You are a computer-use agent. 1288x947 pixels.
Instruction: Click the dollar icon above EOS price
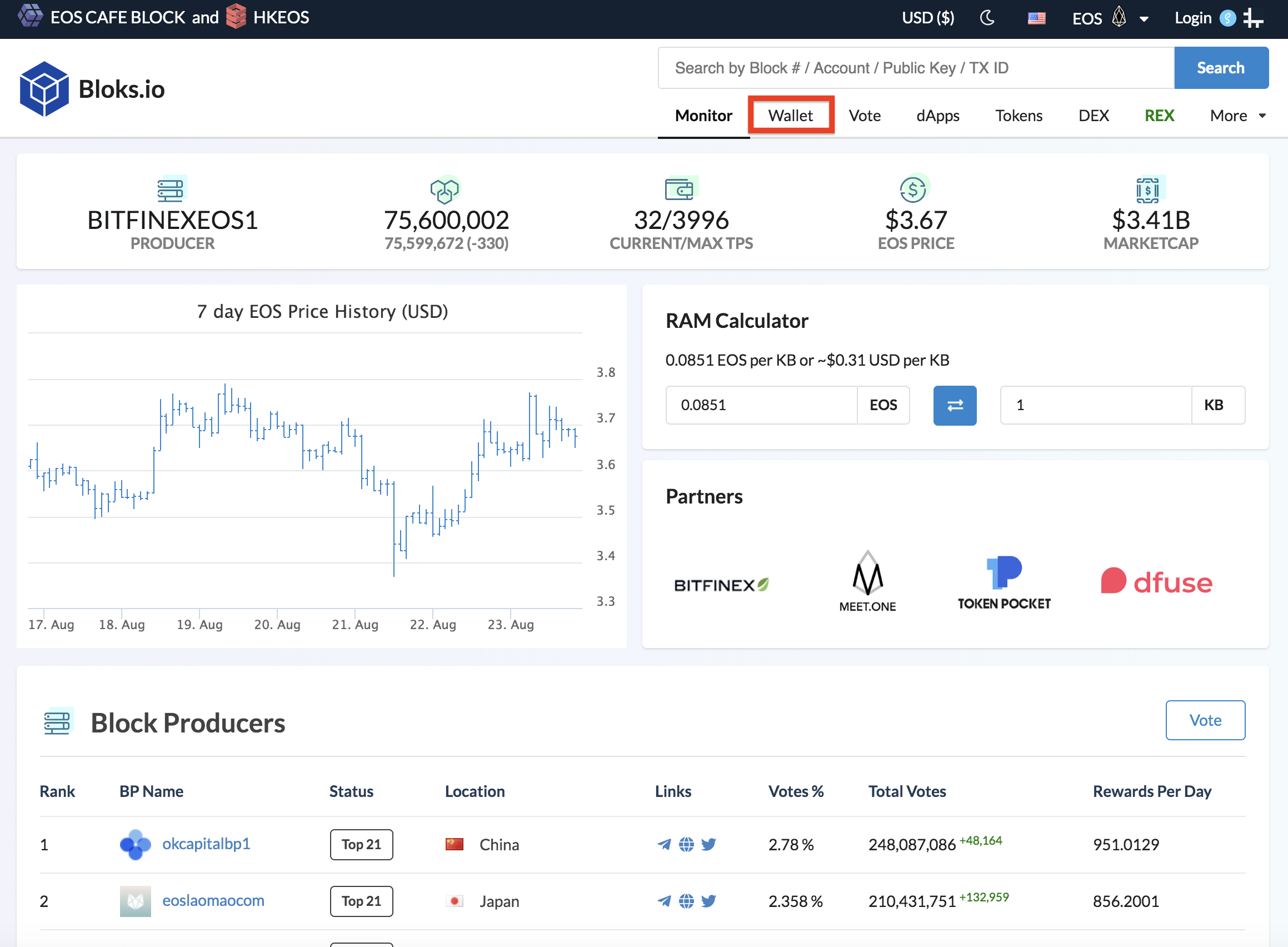[x=914, y=188]
